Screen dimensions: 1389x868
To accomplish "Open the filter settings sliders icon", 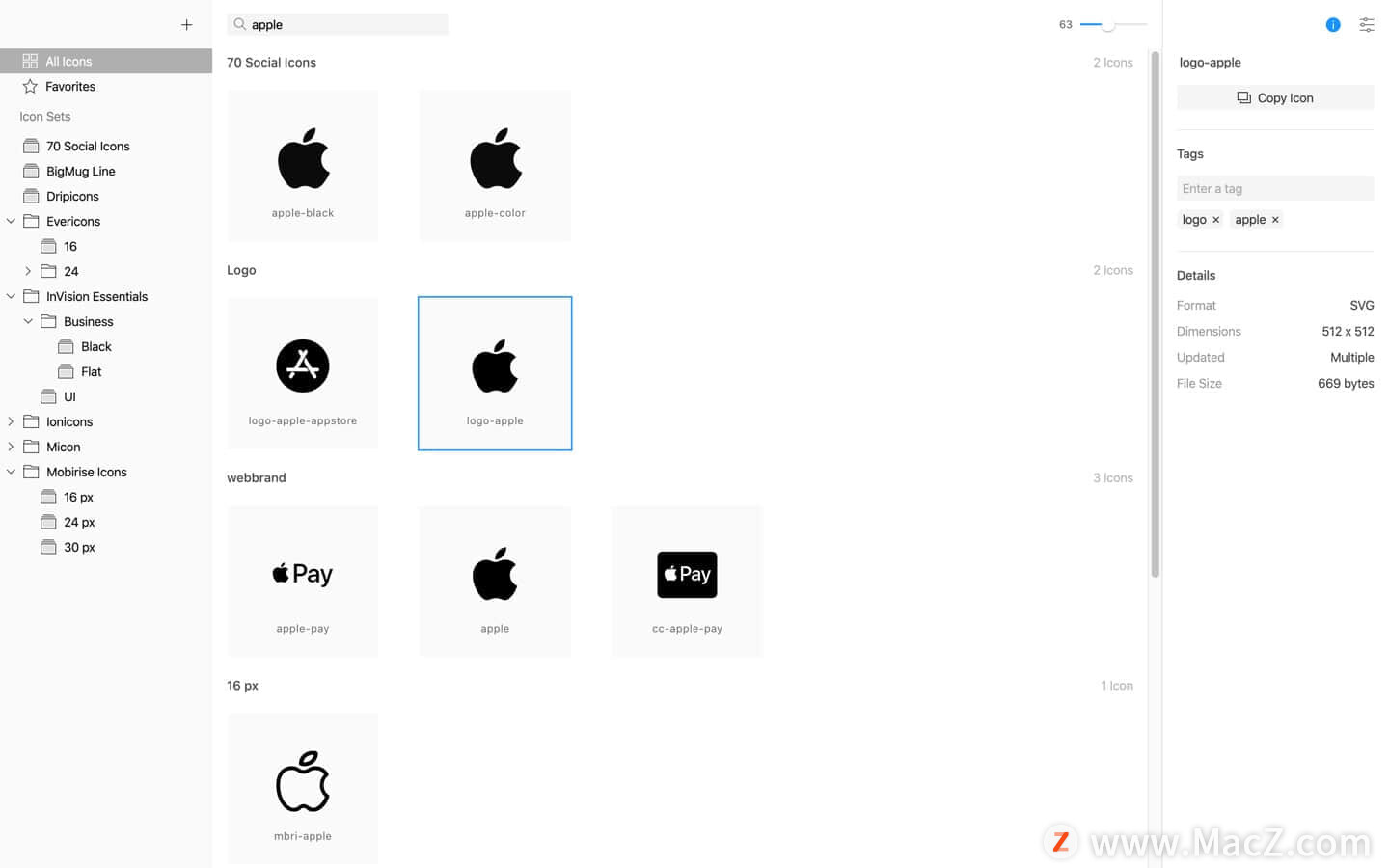I will [x=1367, y=25].
